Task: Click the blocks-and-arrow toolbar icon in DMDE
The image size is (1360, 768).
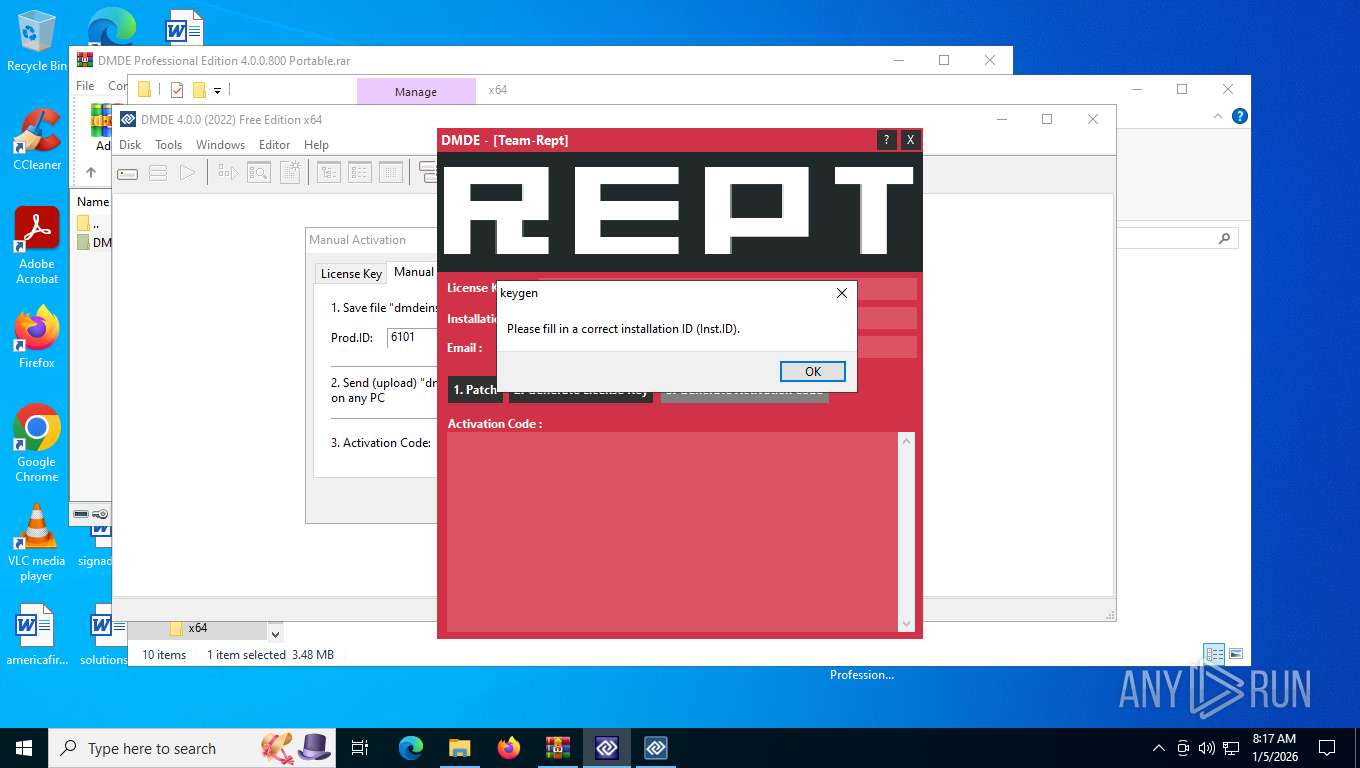Action: click(228, 173)
